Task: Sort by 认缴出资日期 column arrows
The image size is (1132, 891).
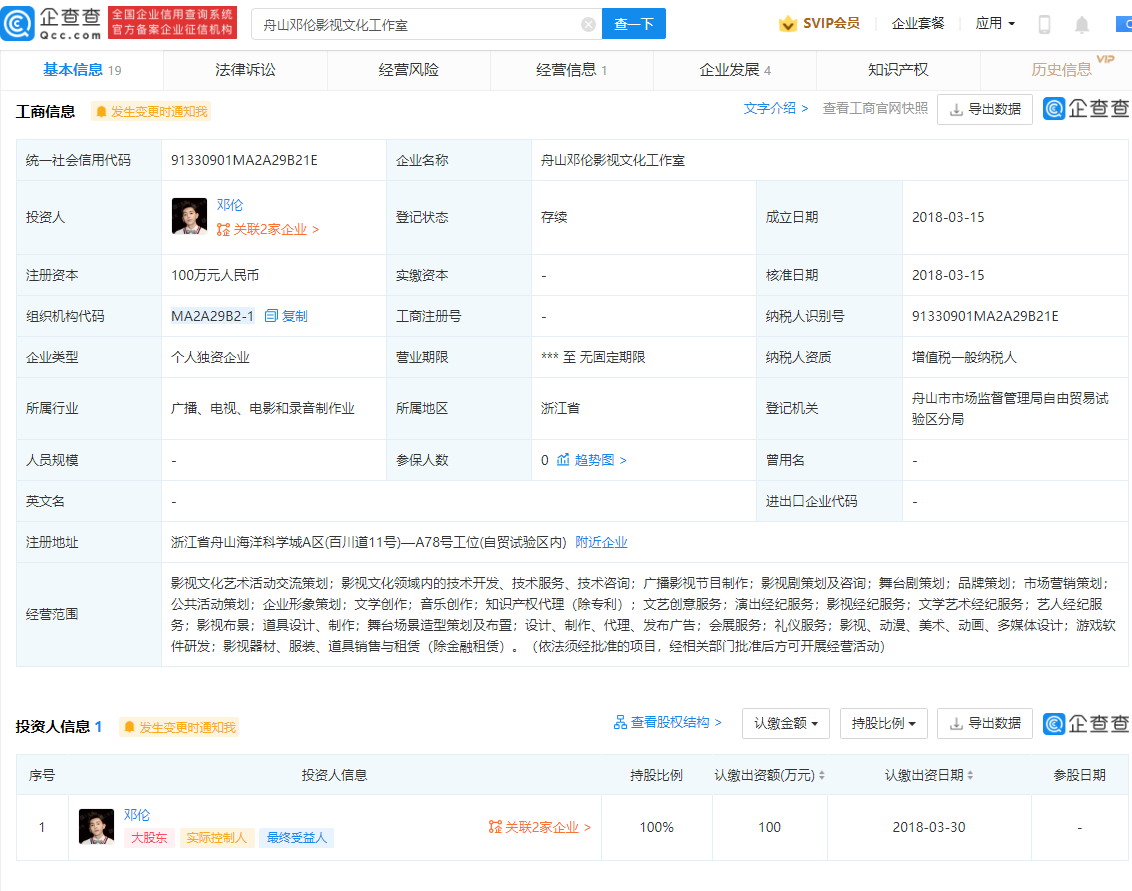Action: [x=970, y=775]
